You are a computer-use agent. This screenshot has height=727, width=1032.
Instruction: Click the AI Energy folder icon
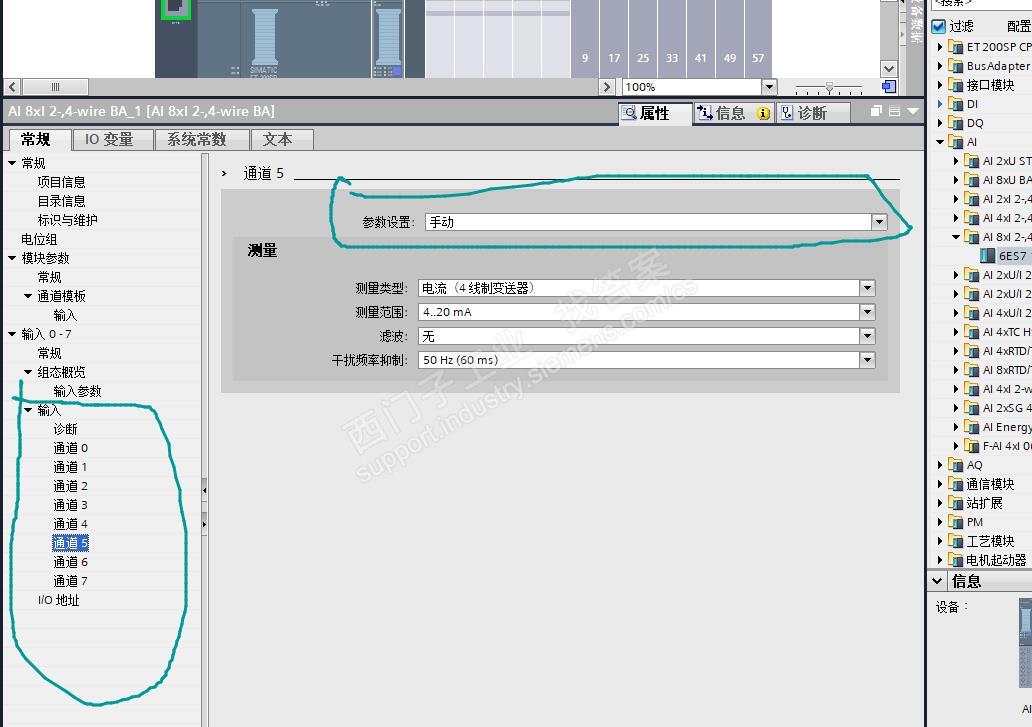(x=971, y=427)
